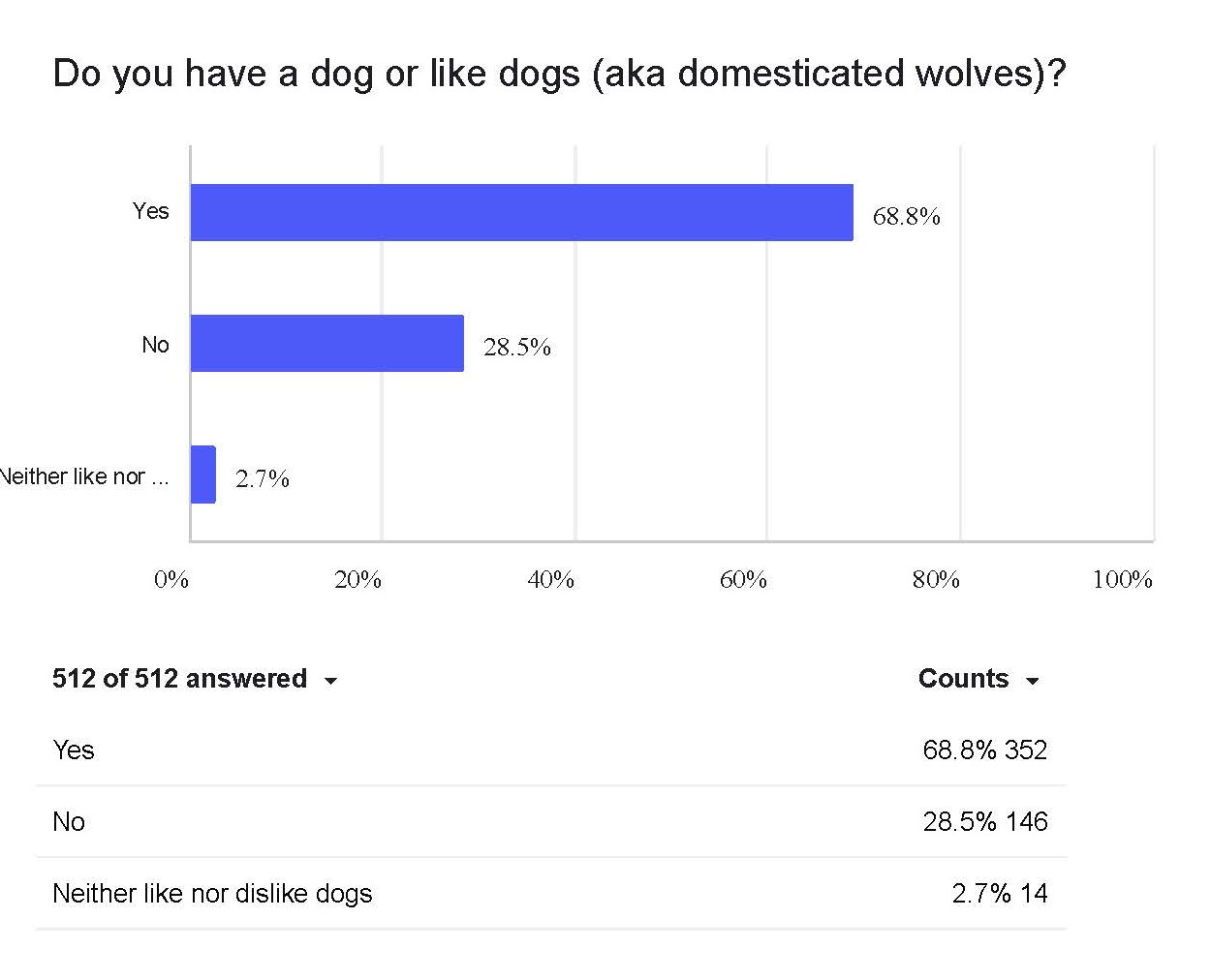Click the '2.7% 14' count value
This screenshot has width=1211, height=980.
point(999,893)
